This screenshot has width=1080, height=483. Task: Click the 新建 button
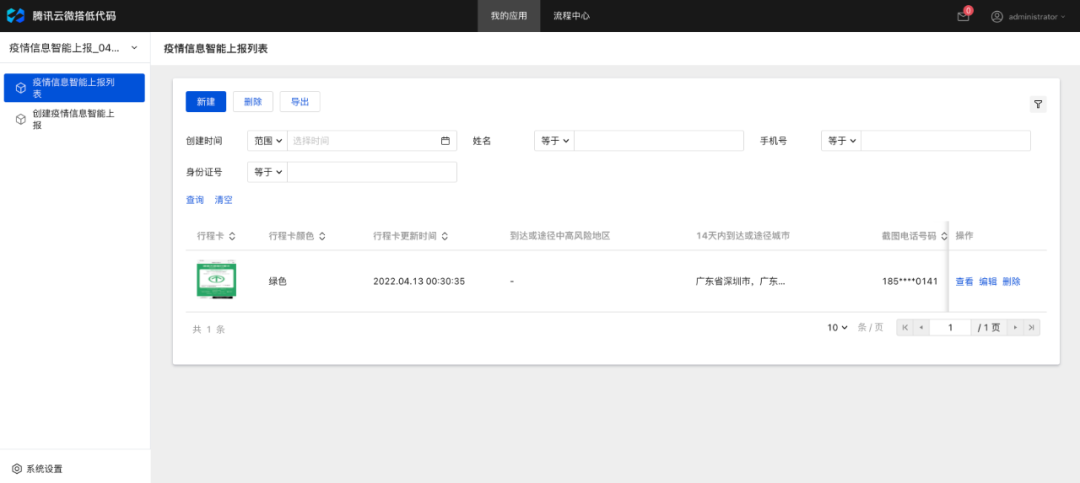click(206, 101)
